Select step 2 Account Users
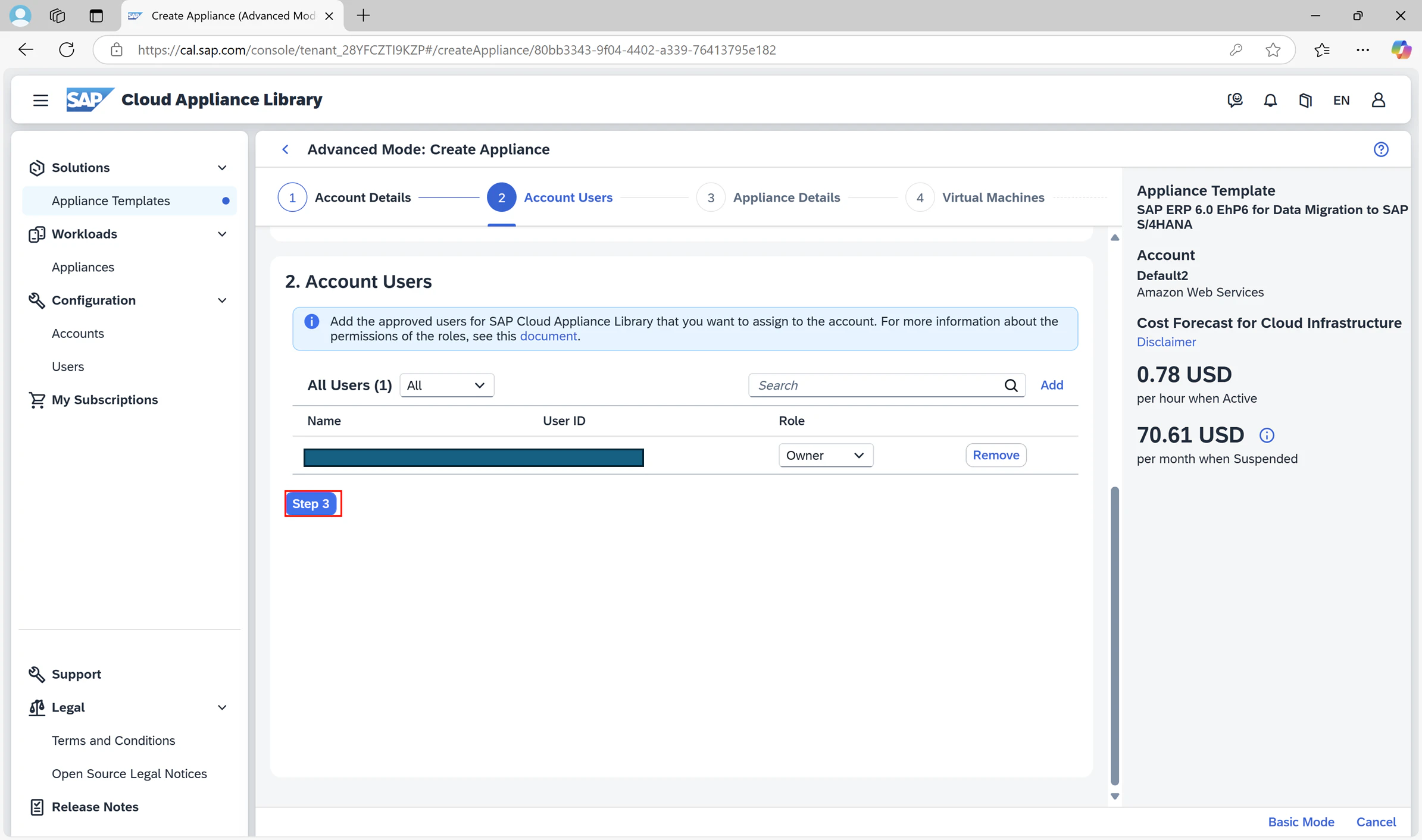The width and height of the screenshot is (1422, 840). (549, 198)
